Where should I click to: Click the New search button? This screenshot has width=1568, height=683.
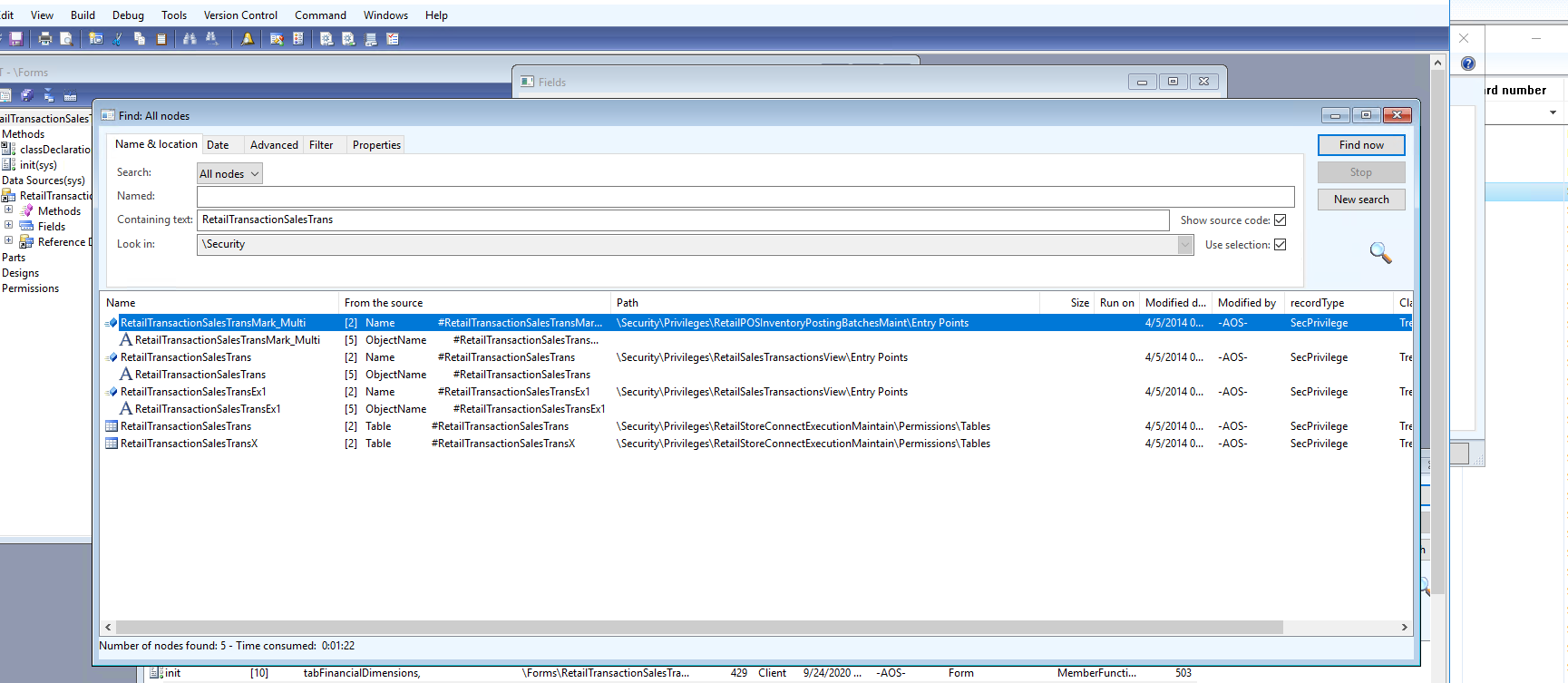click(x=1361, y=200)
